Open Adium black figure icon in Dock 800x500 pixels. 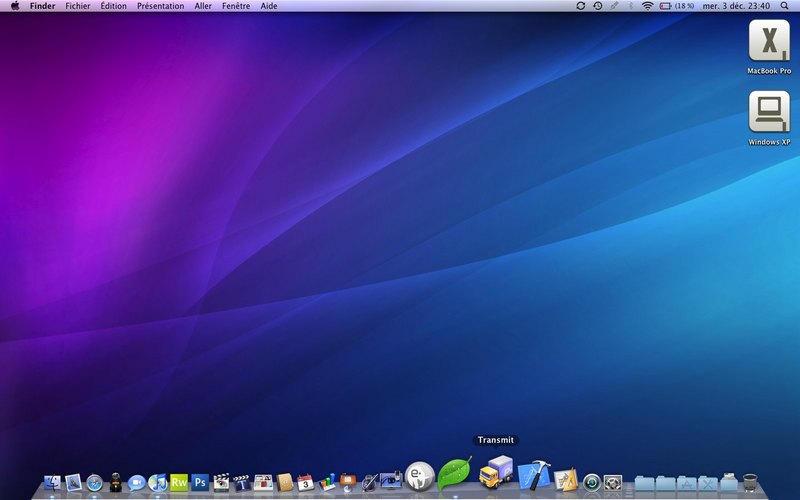click(x=116, y=482)
